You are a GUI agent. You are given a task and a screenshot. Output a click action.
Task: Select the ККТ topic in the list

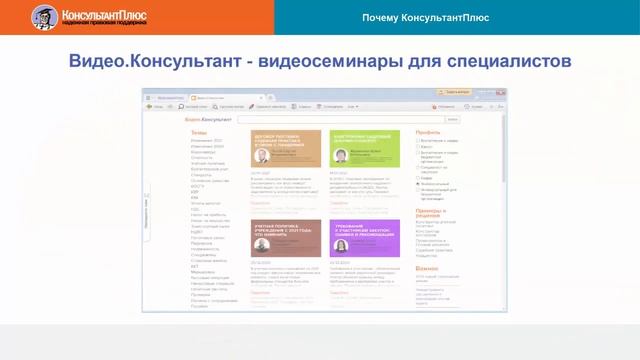click(194, 266)
